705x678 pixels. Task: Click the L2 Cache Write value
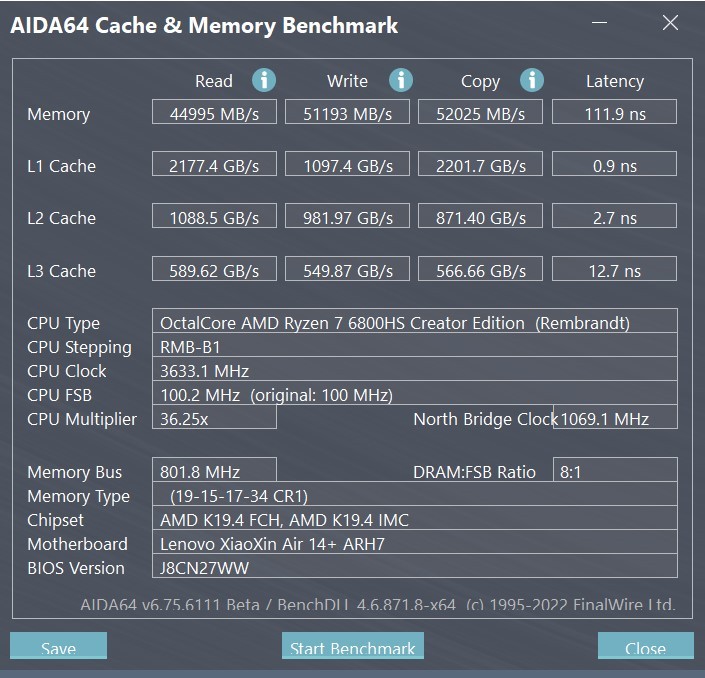[x=347, y=217]
